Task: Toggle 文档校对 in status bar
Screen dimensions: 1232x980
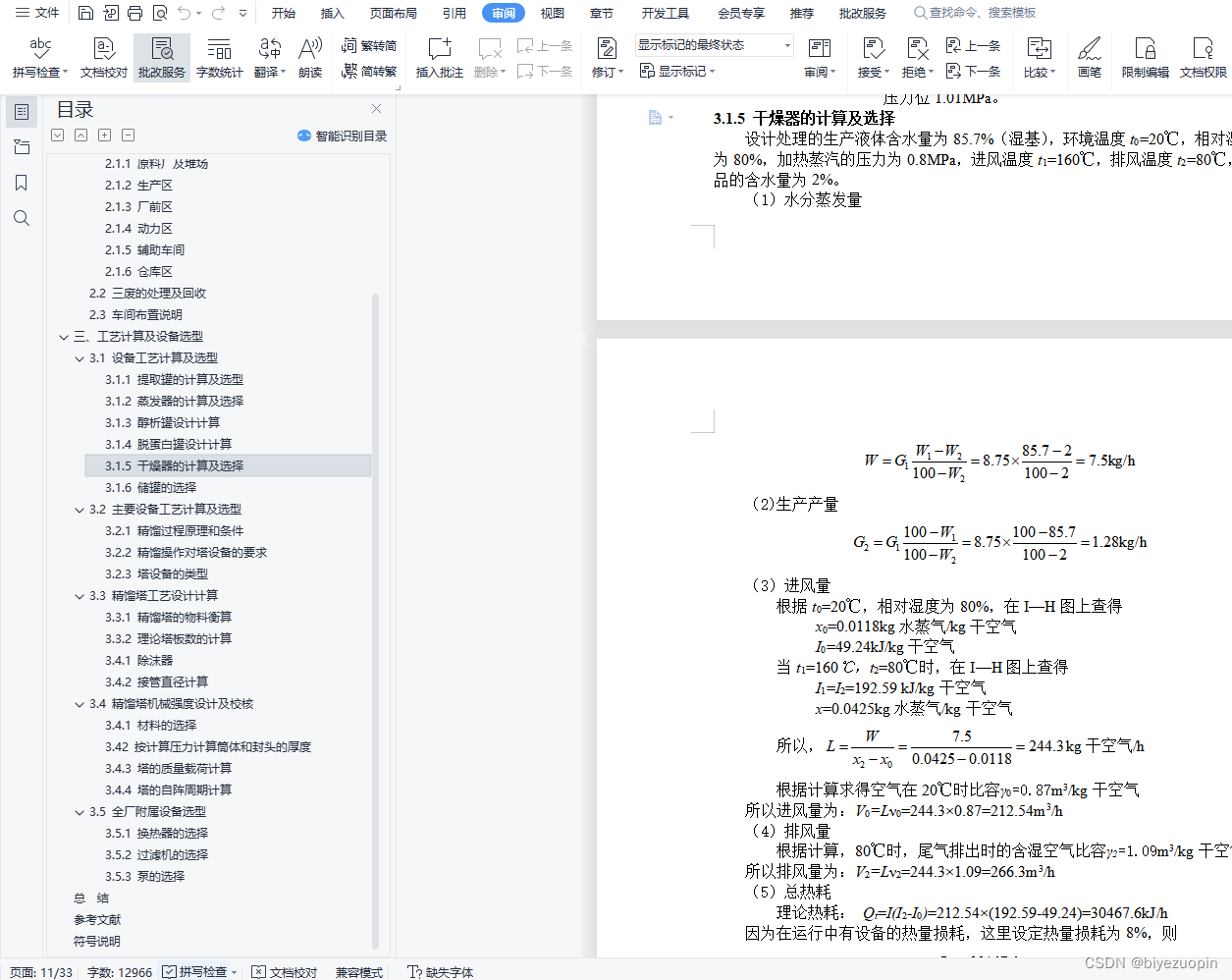Action: (285, 972)
